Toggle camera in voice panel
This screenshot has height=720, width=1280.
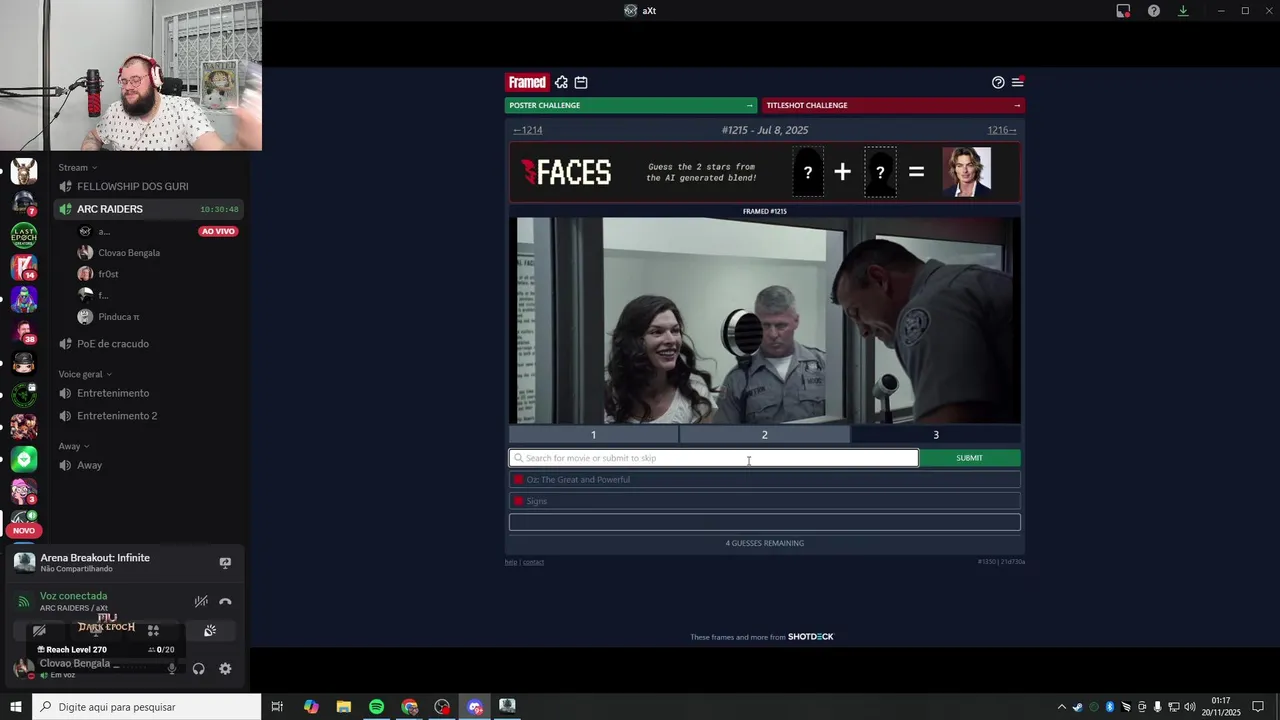[39, 631]
